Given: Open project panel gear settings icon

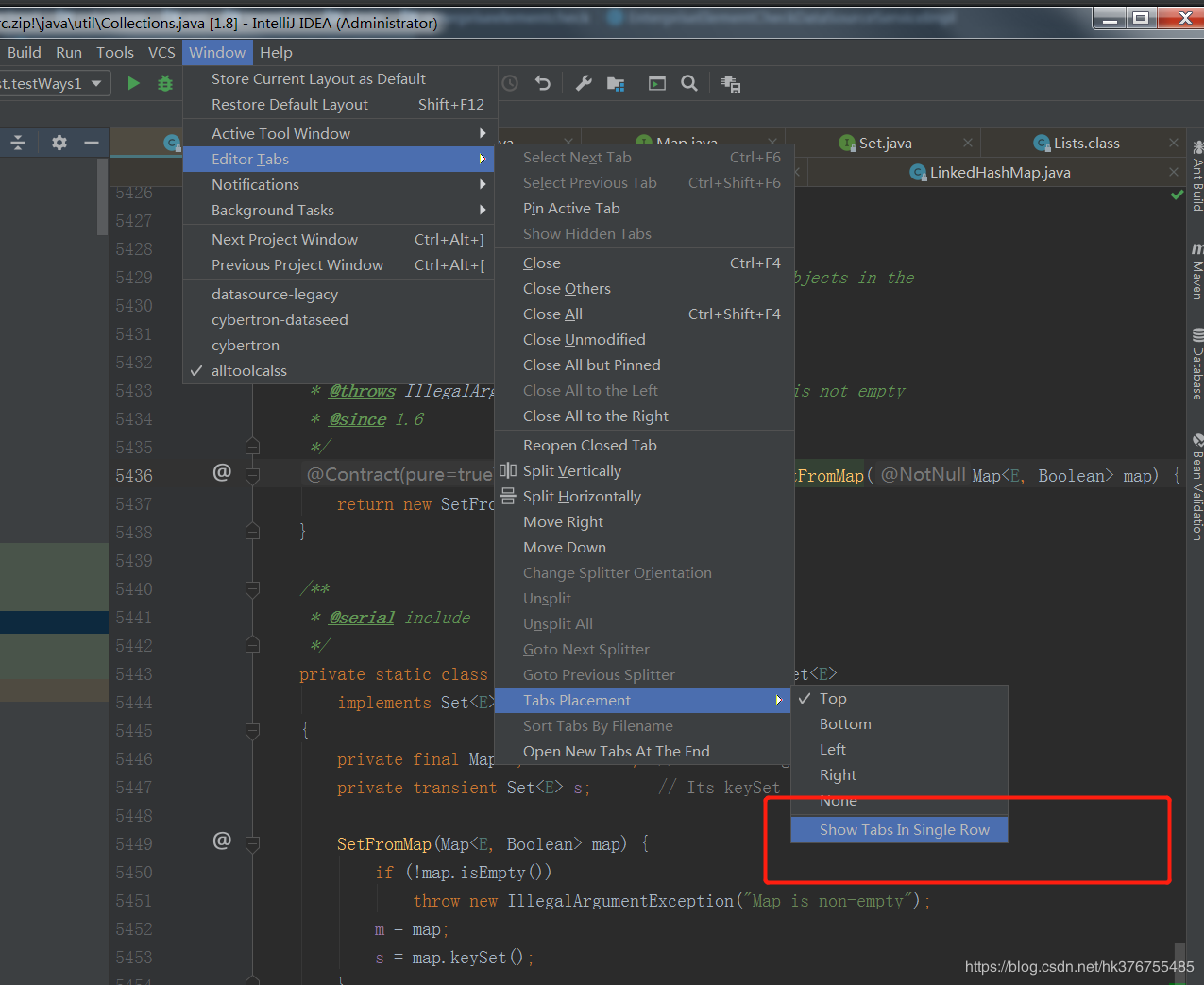Looking at the screenshot, I should pos(59,143).
